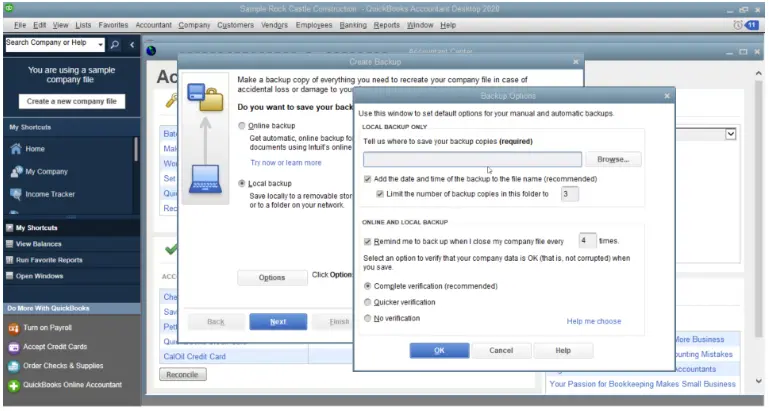Click Help button in Backup Options
769x411 pixels.
[563, 351]
